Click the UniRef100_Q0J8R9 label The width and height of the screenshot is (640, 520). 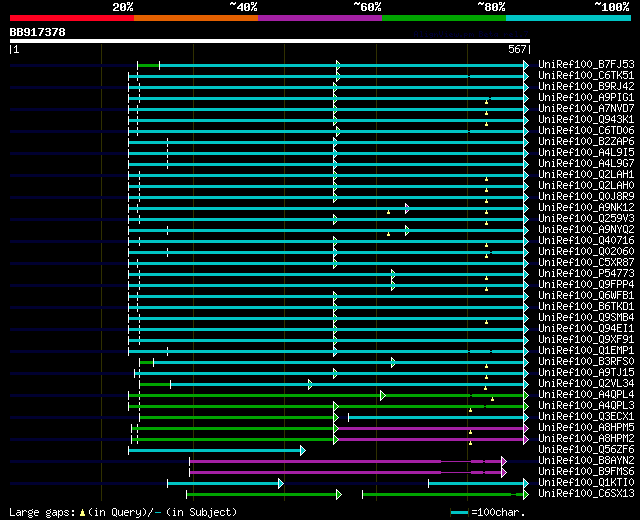pyautogui.click(x=586, y=197)
